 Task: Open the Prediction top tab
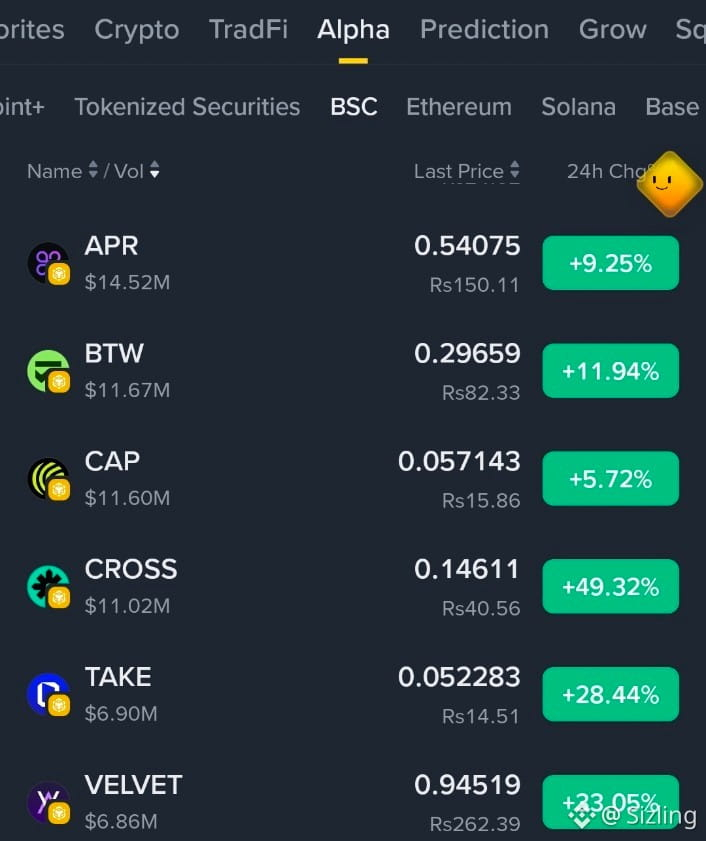484,29
